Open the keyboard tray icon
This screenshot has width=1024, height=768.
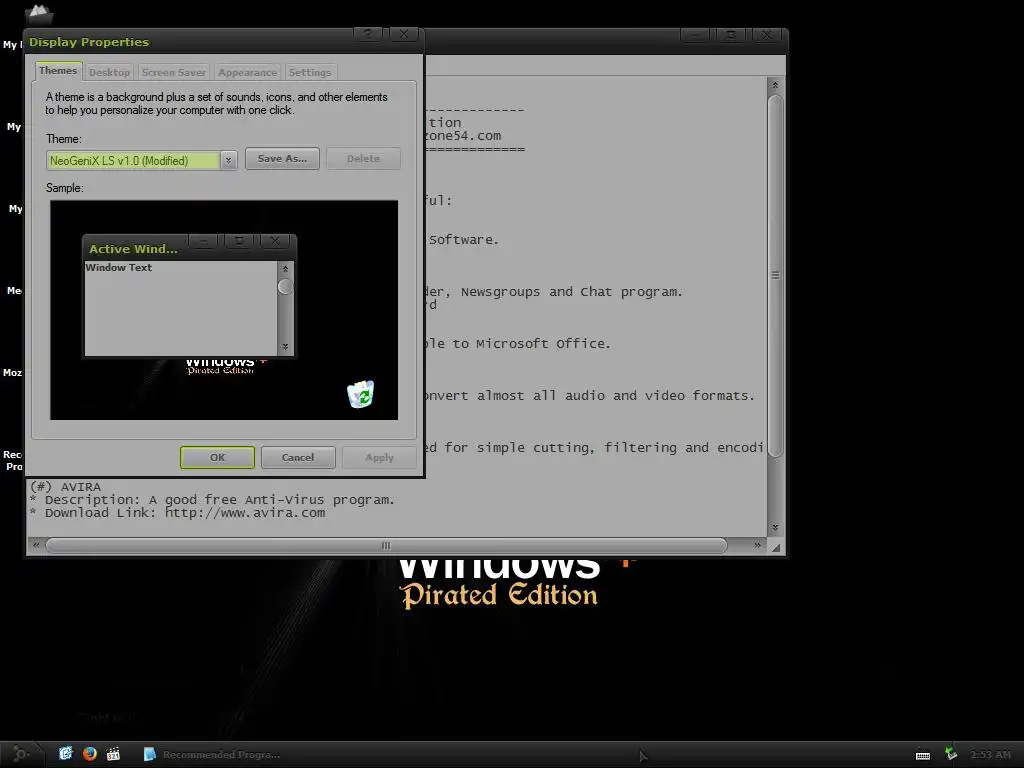pos(923,755)
